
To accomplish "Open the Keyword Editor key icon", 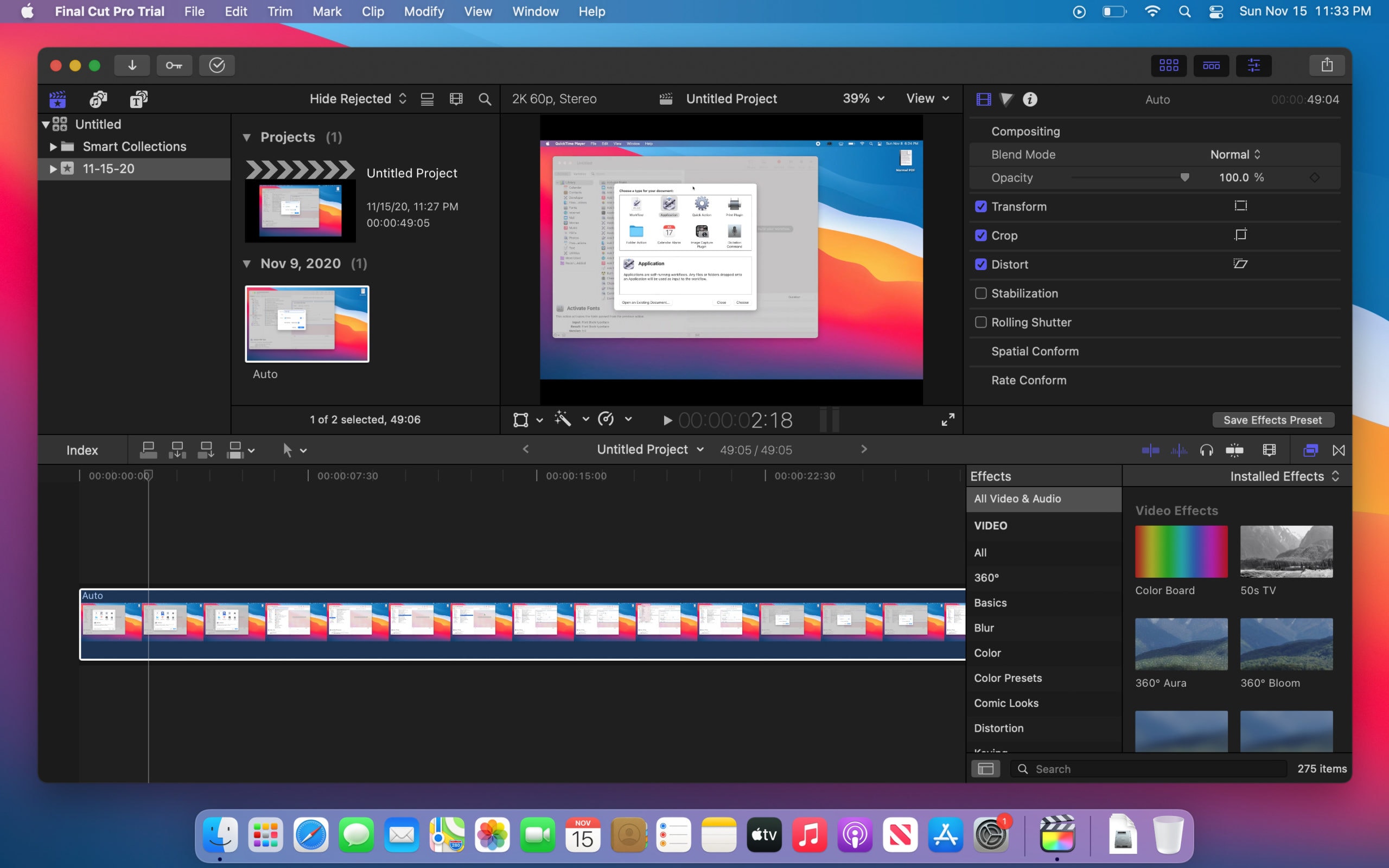I will (x=174, y=65).
